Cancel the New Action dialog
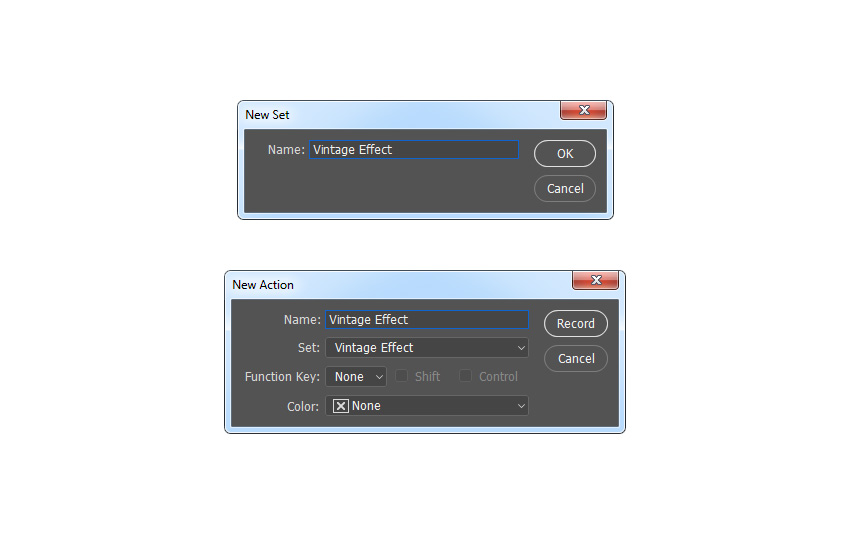This screenshot has height=534, width=850. 576,358
